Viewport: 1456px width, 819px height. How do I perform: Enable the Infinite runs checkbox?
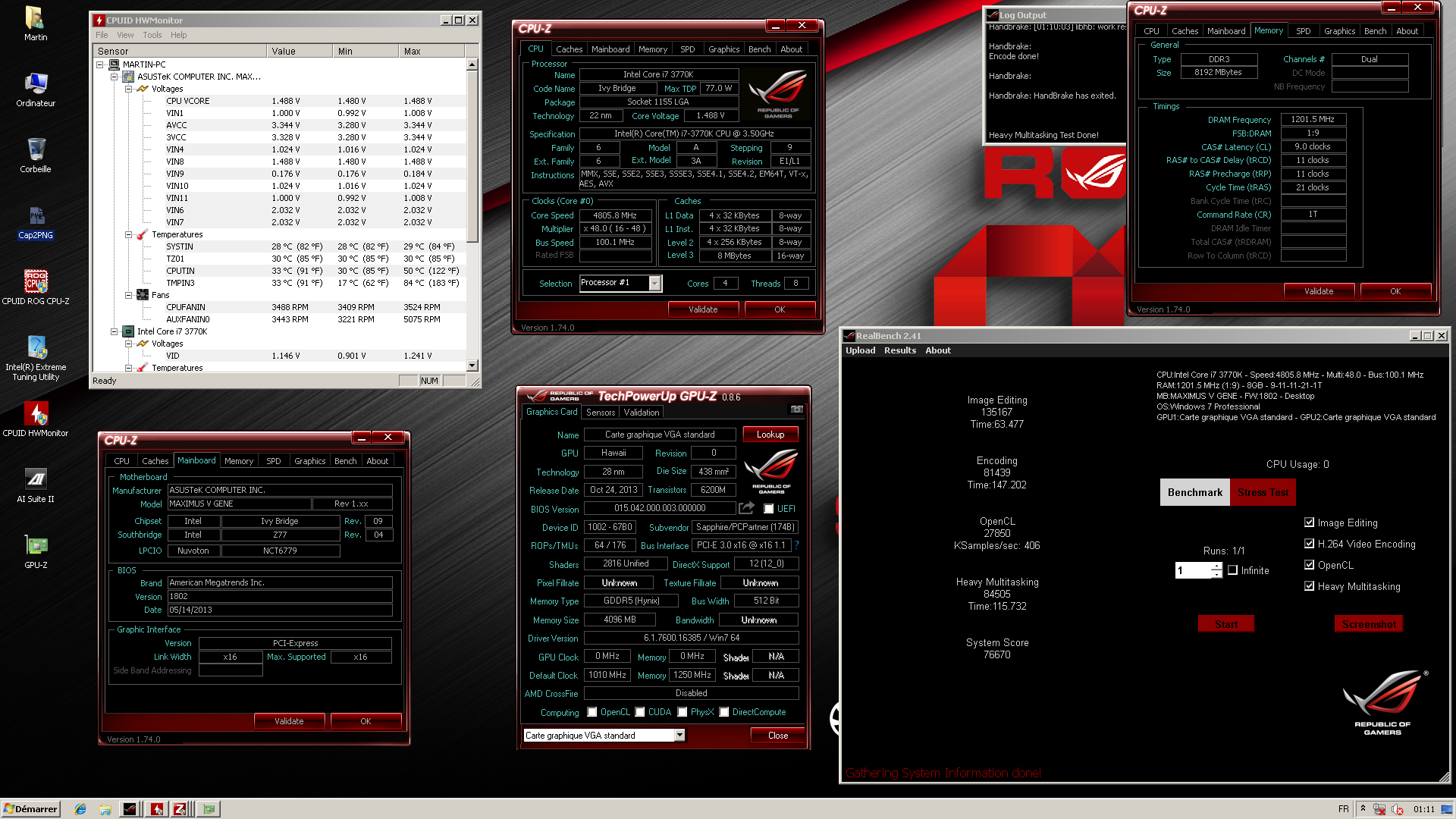1233,570
